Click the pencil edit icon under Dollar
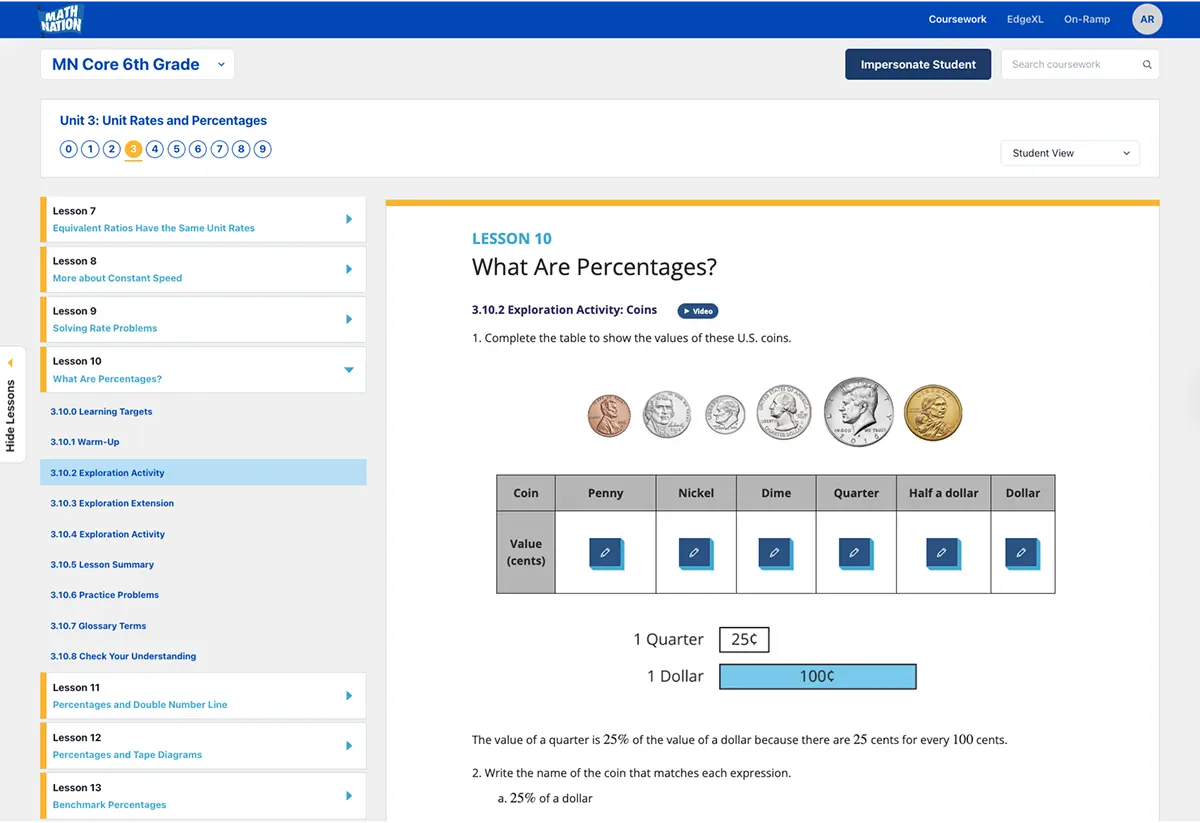This screenshot has height=823, width=1200. [x=1021, y=552]
